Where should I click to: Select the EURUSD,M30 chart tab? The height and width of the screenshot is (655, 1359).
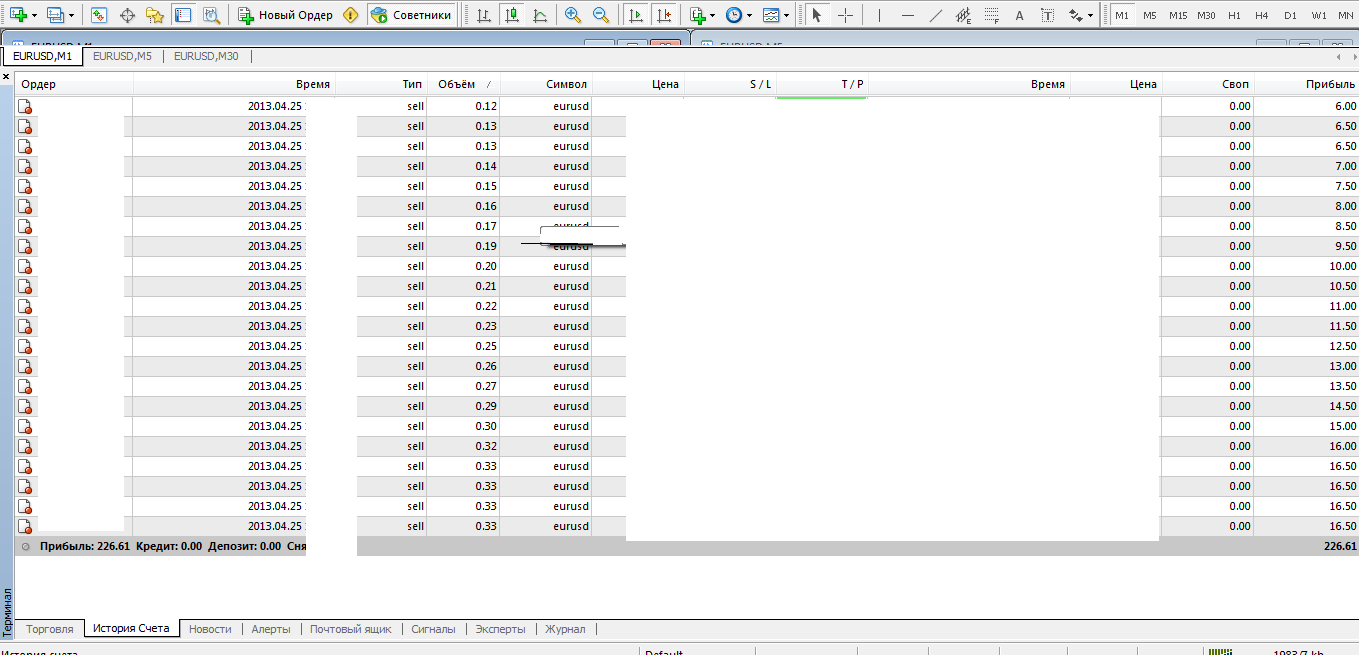(206, 57)
